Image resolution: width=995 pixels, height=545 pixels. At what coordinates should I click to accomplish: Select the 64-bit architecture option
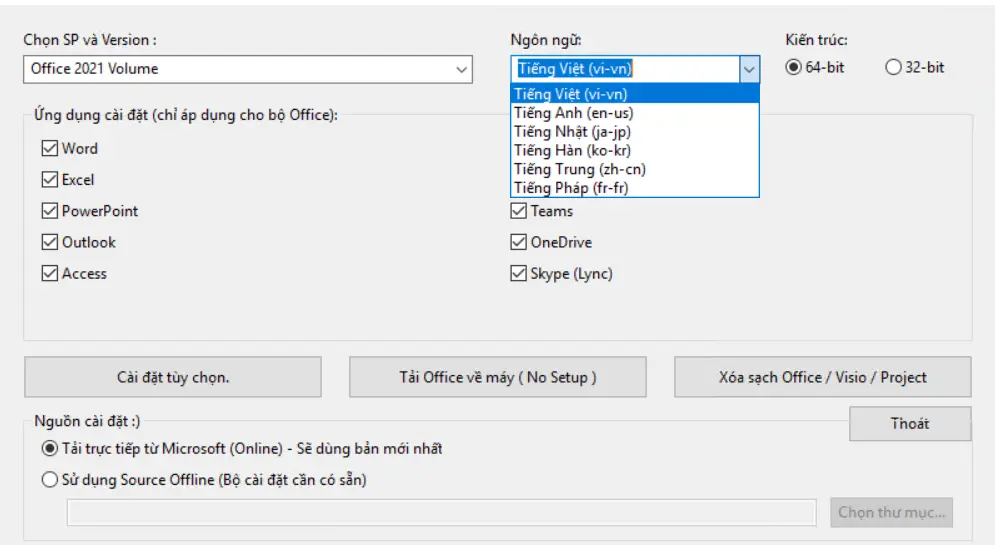pos(794,68)
